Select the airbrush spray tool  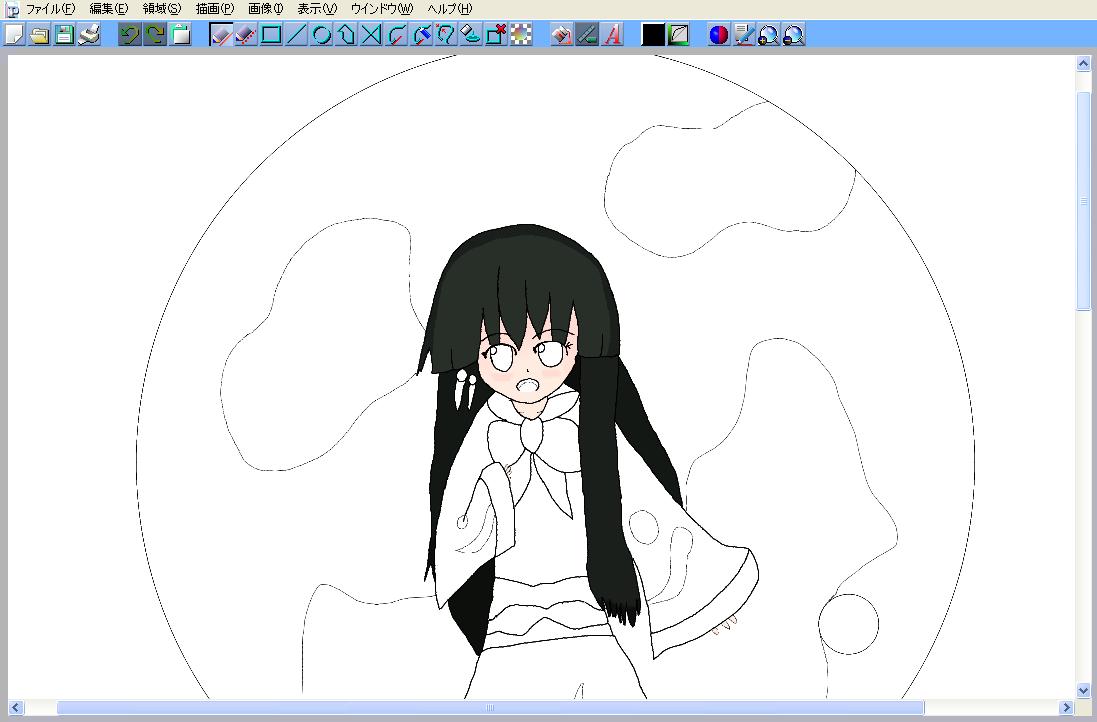click(423, 34)
